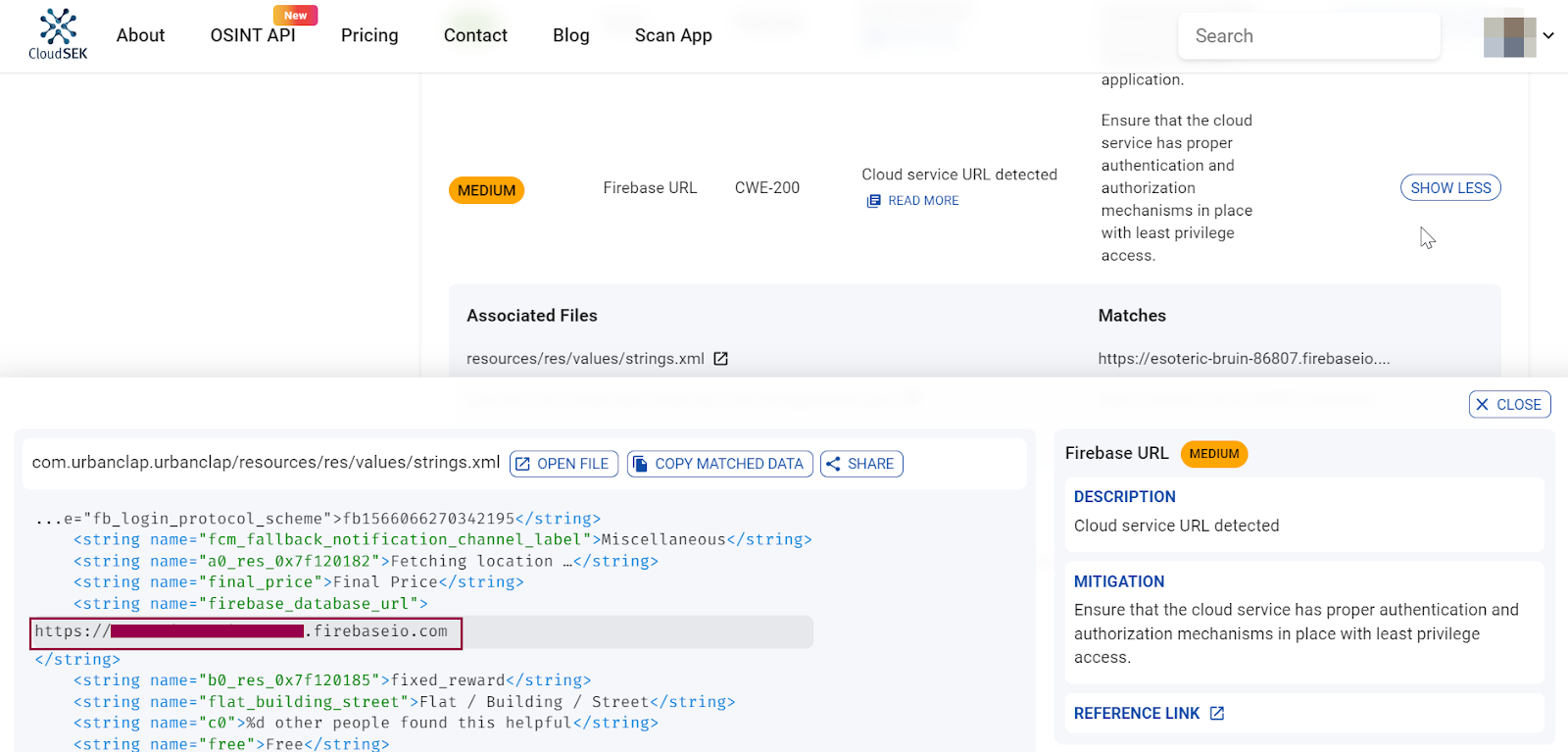The image size is (1568, 752).
Task: Navigate to the Blog
Action: pos(570,35)
